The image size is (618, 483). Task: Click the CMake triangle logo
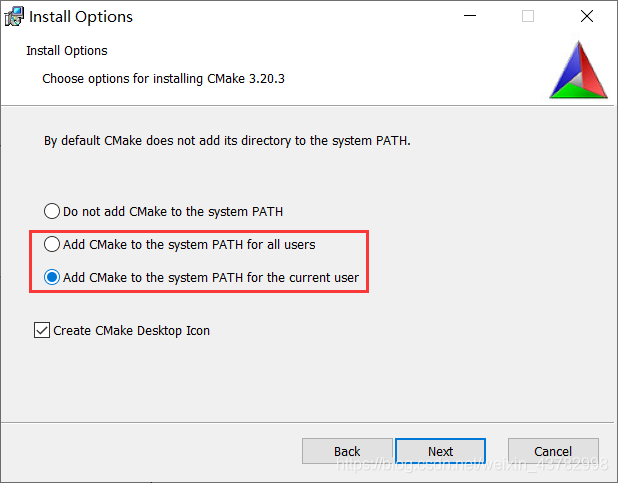tap(578, 70)
